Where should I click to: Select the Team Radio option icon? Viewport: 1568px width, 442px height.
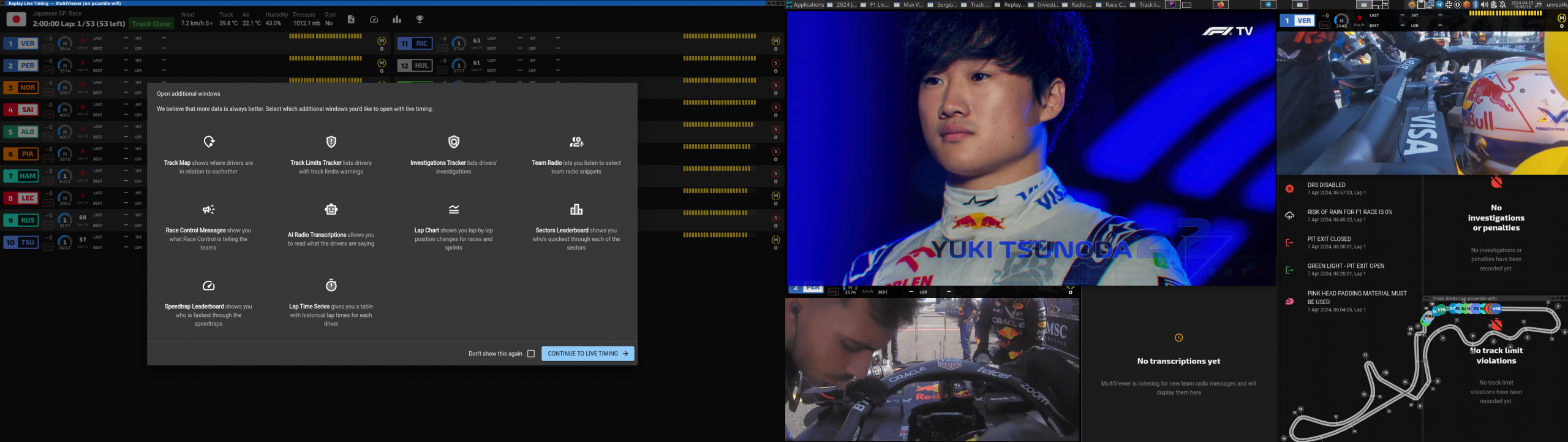[x=576, y=142]
